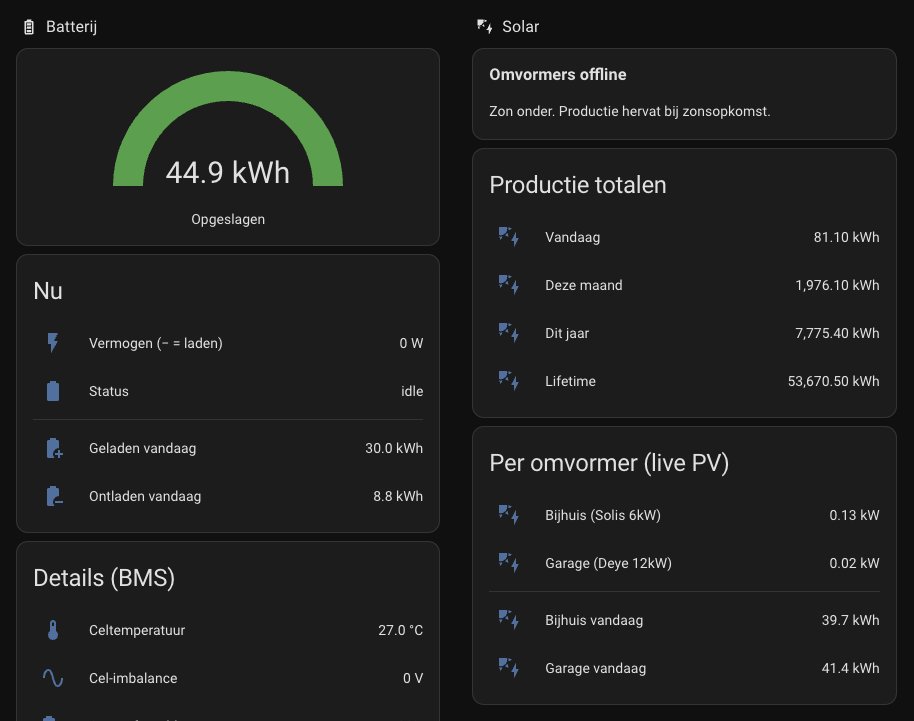The width and height of the screenshot is (914, 721).
Task: Click the Opgeslagen label under the gauge
Action: click(x=228, y=219)
